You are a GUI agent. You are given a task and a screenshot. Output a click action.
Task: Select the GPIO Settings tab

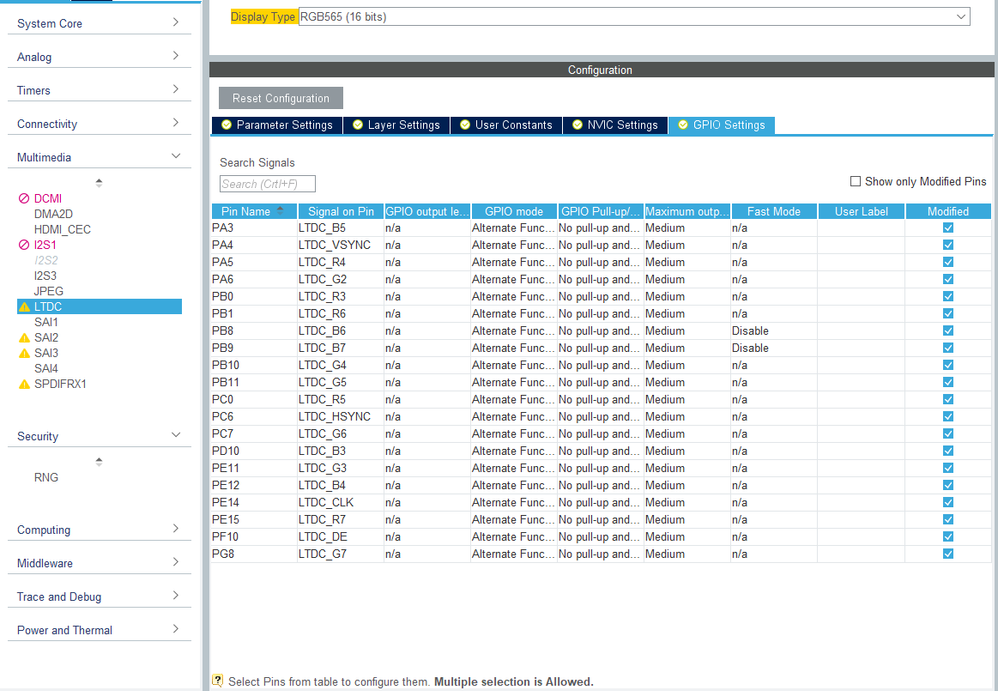tap(721, 125)
